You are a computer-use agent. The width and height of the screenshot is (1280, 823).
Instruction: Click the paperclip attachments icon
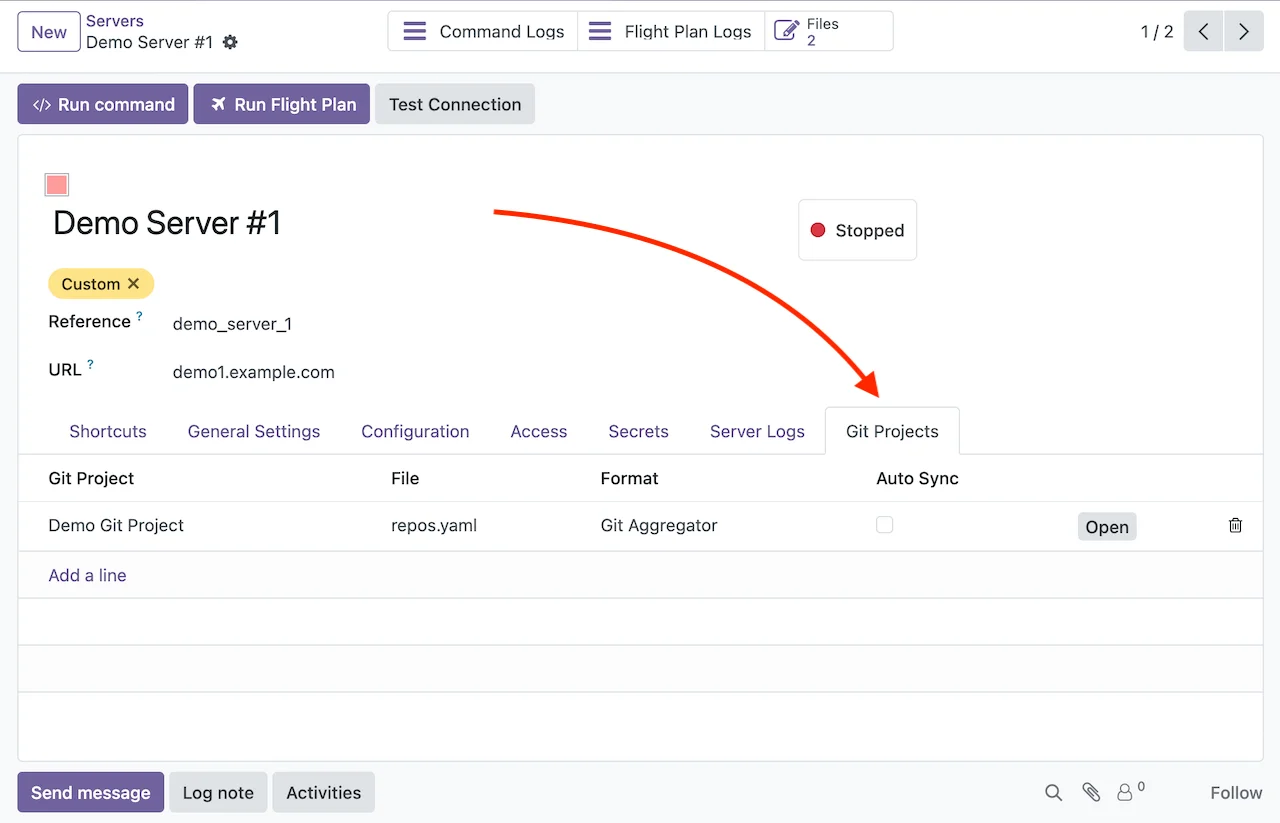click(x=1091, y=793)
